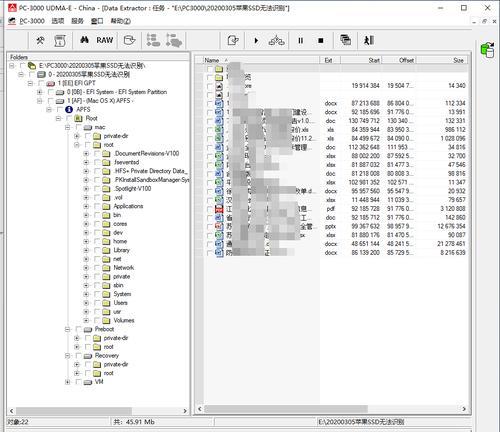The height and width of the screenshot is (432, 500).
Task: Expand the .Spotlight-V100 folder node
Action: click(x=86, y=189)
